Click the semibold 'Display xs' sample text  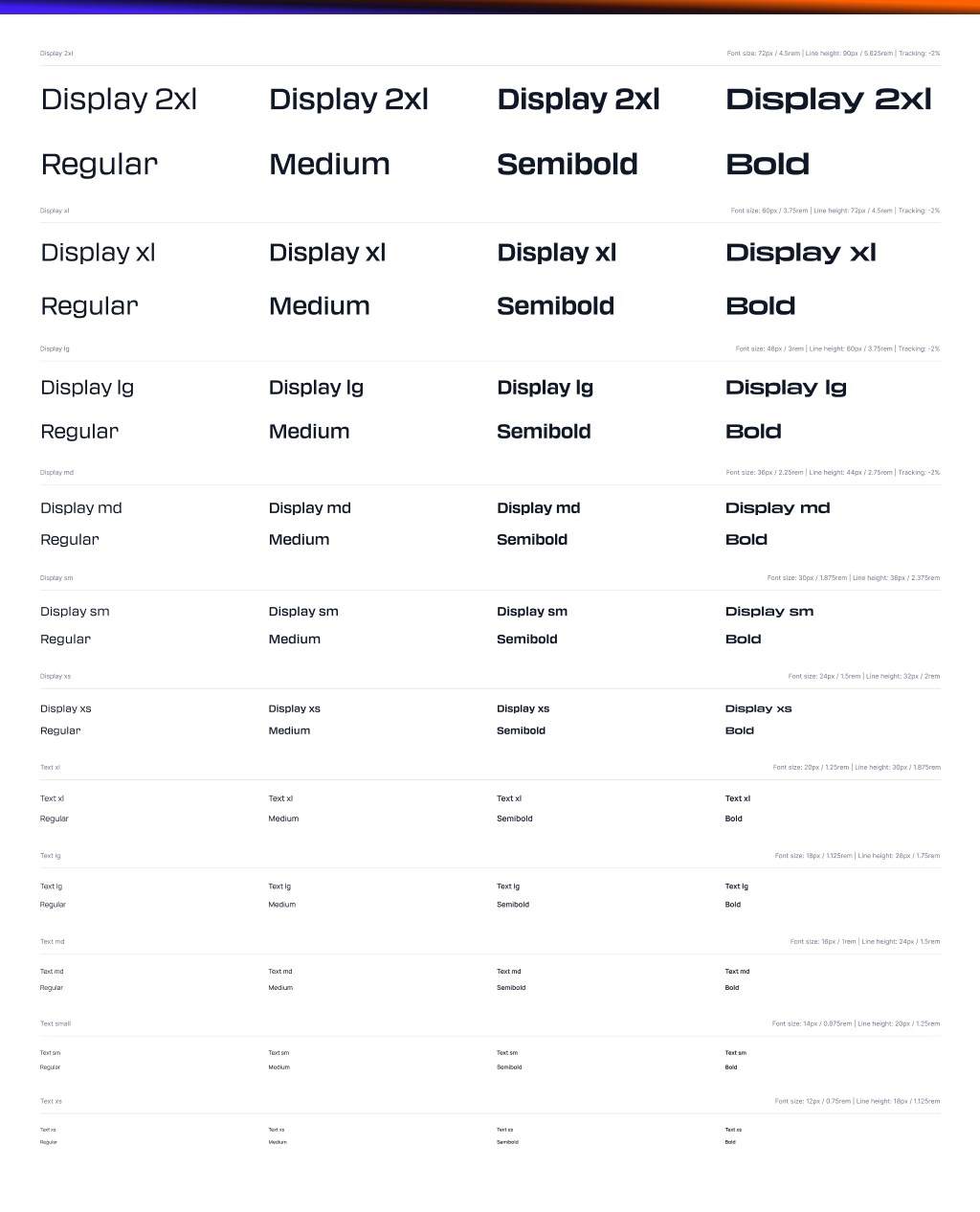point(523,709)
